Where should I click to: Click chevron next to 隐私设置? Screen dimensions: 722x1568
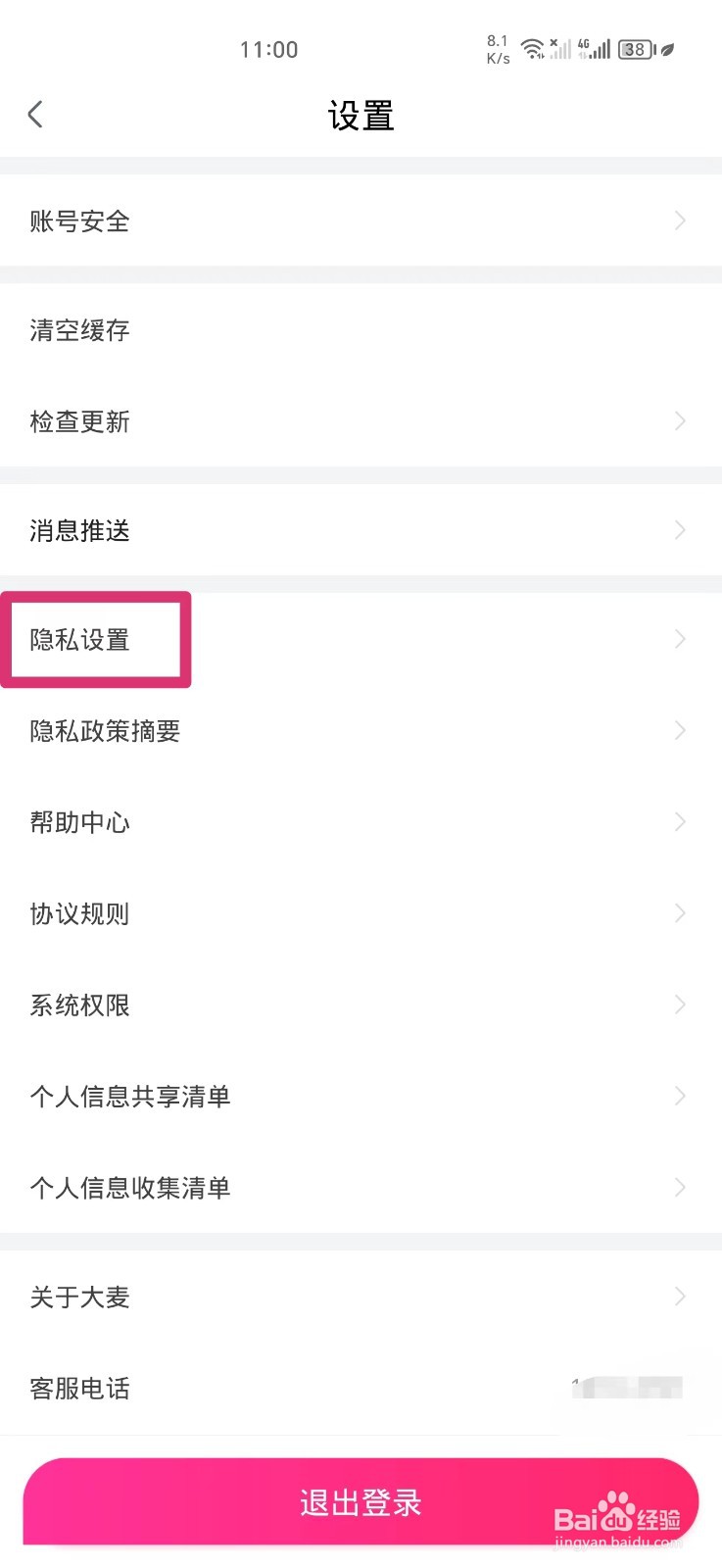click(x=680, y=640)
